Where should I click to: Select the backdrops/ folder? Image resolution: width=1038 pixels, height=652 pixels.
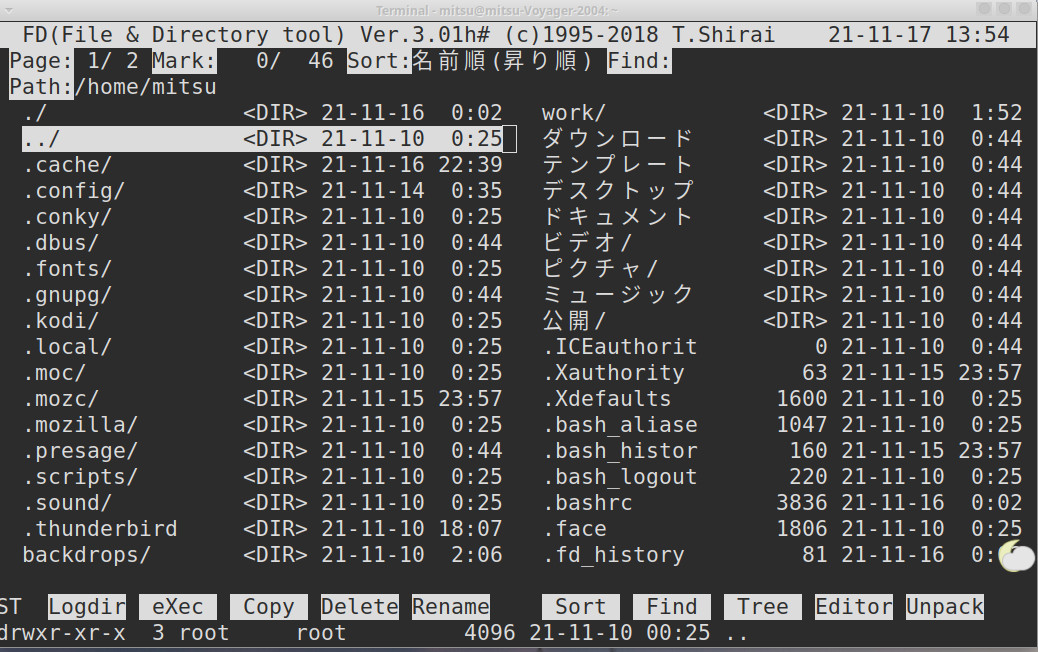point(87,555)
